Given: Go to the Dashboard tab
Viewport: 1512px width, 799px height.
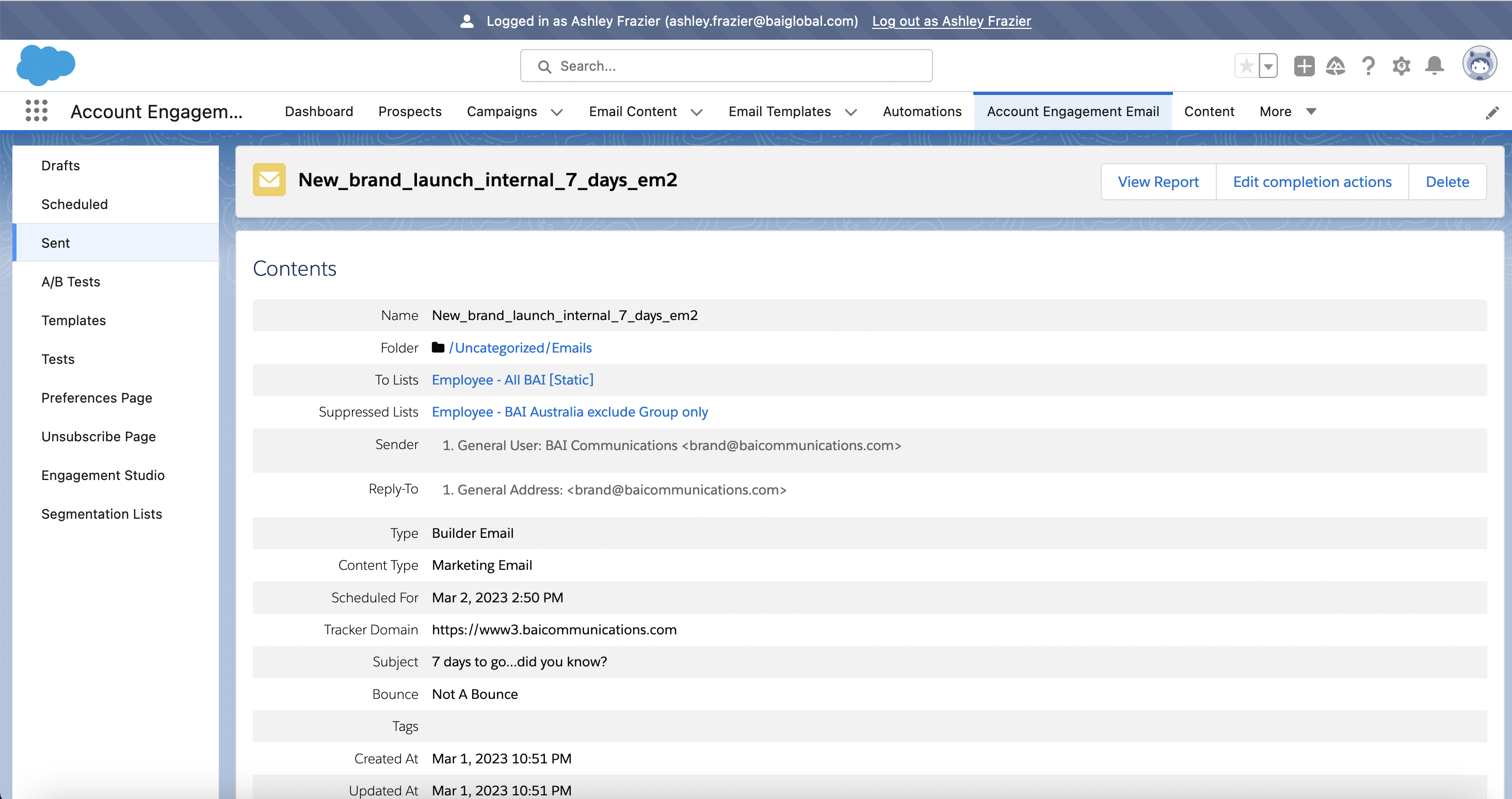Looking at the screenshot, I should pos(319,111).
